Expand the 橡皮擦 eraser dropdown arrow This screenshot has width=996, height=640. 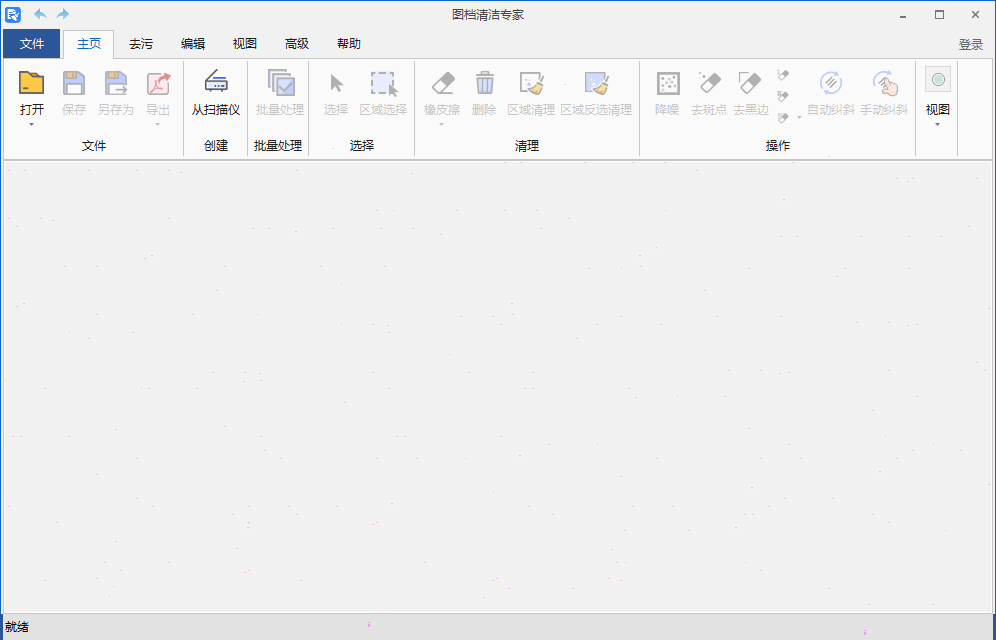pyautogui.click(x=441, y=125)
